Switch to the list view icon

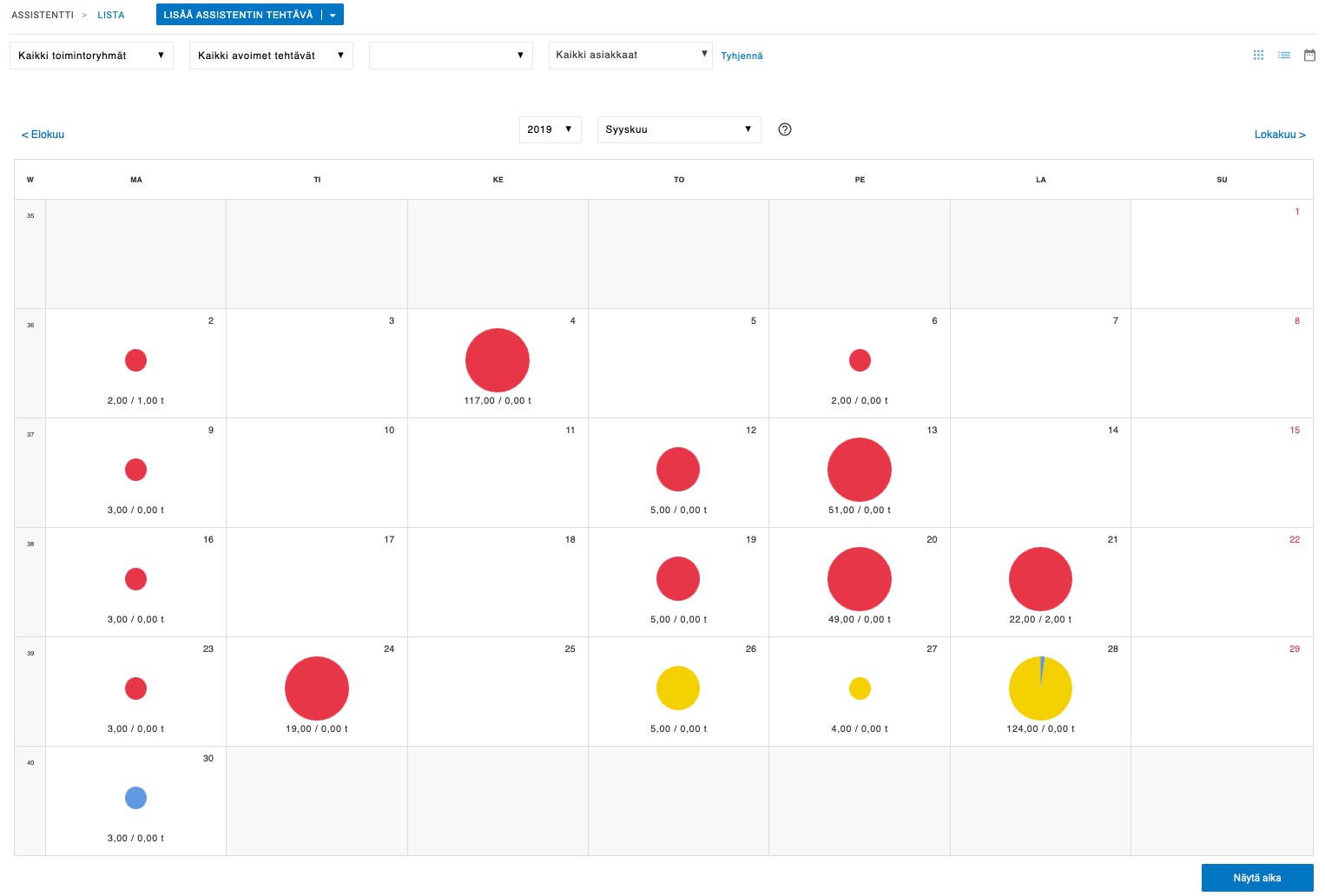click(1283, 56)
